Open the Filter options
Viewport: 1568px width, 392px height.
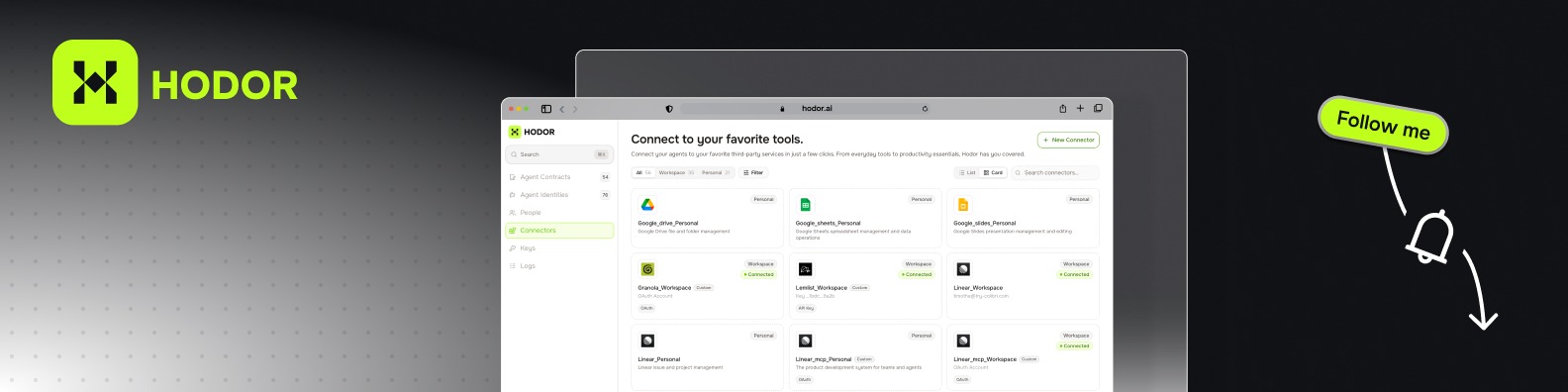[x=753, y=172]
